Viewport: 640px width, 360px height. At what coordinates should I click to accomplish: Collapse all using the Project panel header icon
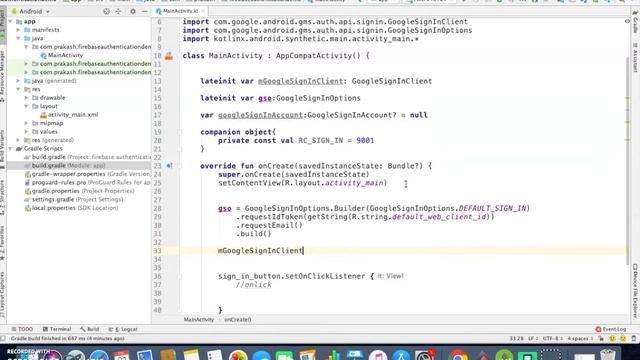(118, 11)
